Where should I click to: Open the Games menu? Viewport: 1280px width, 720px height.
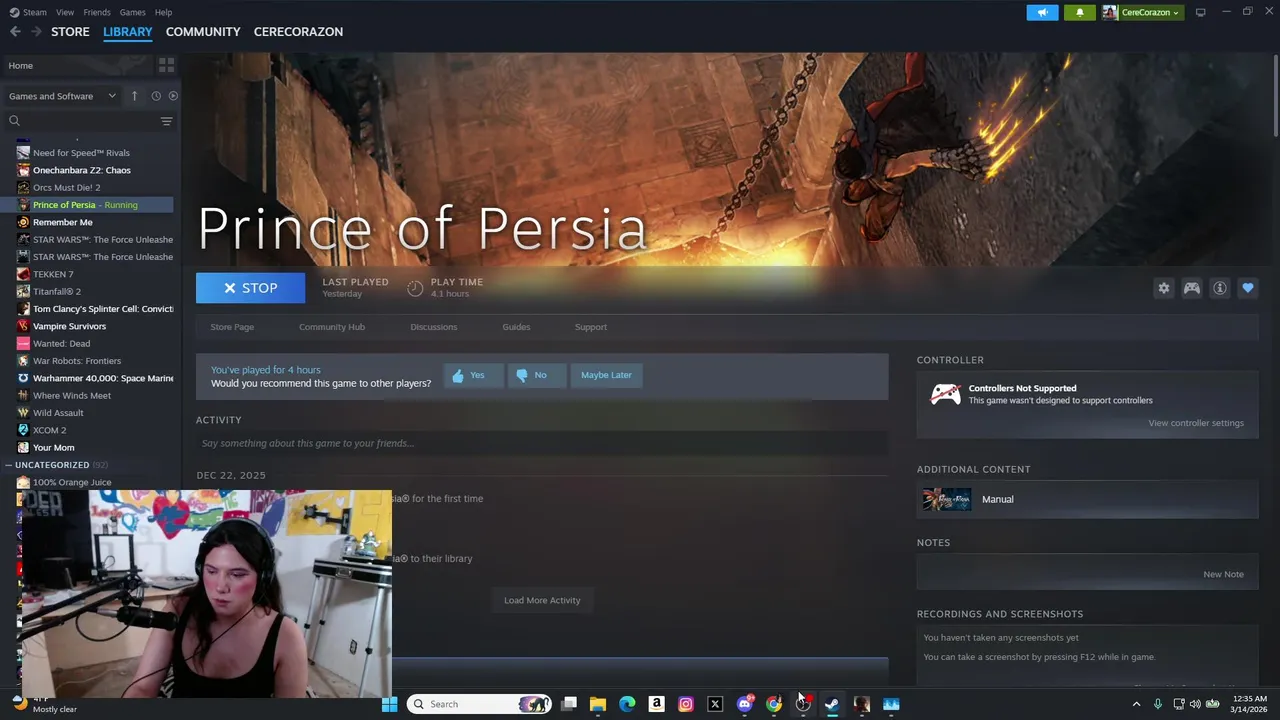tap(132, 12)
